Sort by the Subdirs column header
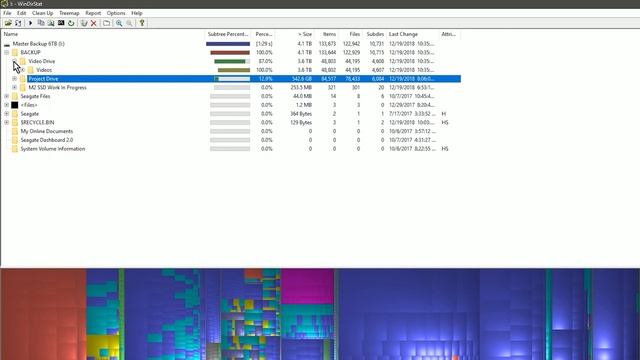 tap(375, 34)
